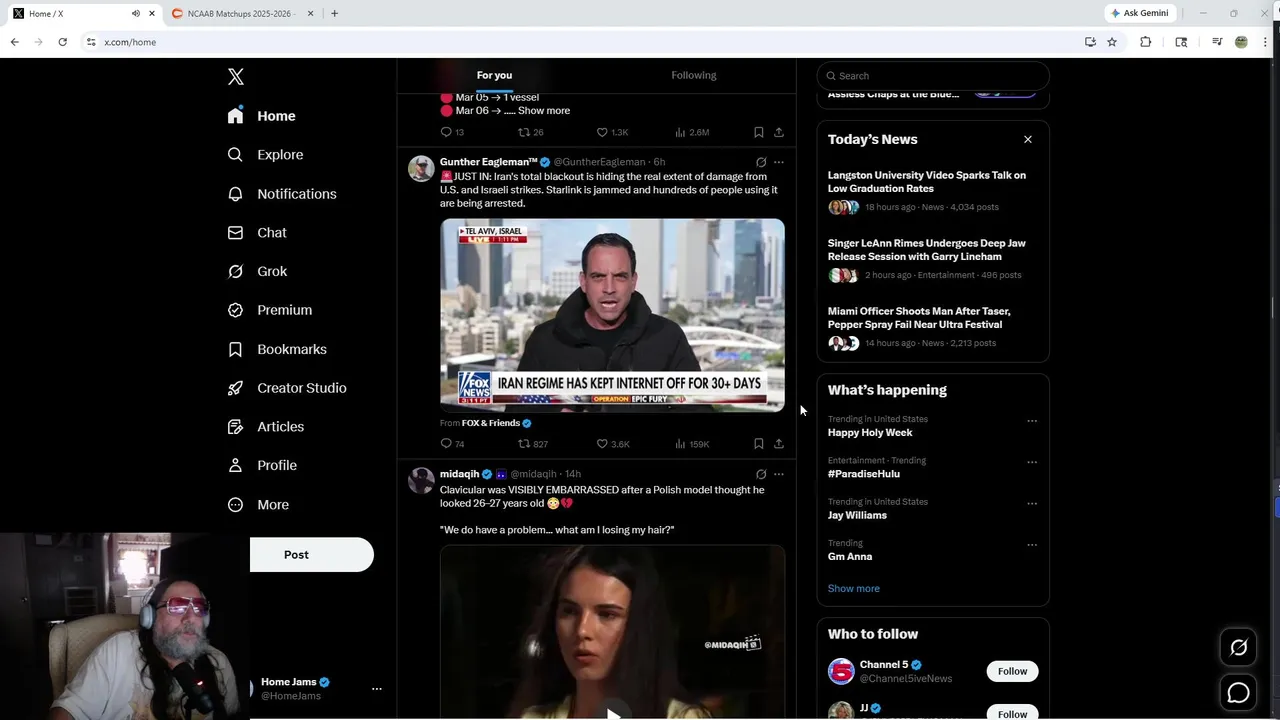Open options for Happy Holy Week trend
1280x720 pixels.
pyautogui.click(x=1032, y=421)
